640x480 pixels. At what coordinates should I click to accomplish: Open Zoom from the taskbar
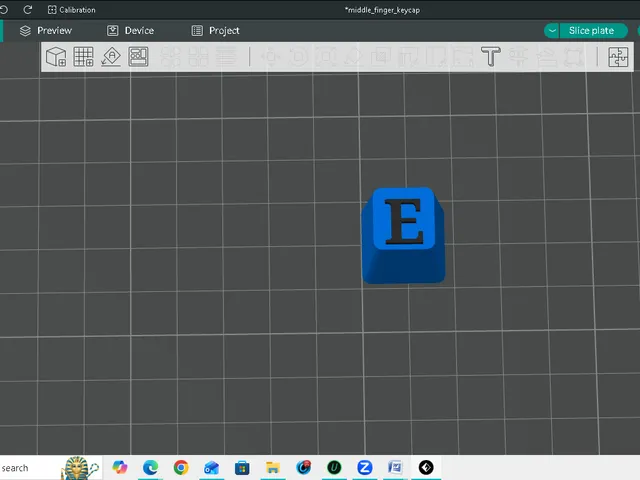click(x=364, y=467)
